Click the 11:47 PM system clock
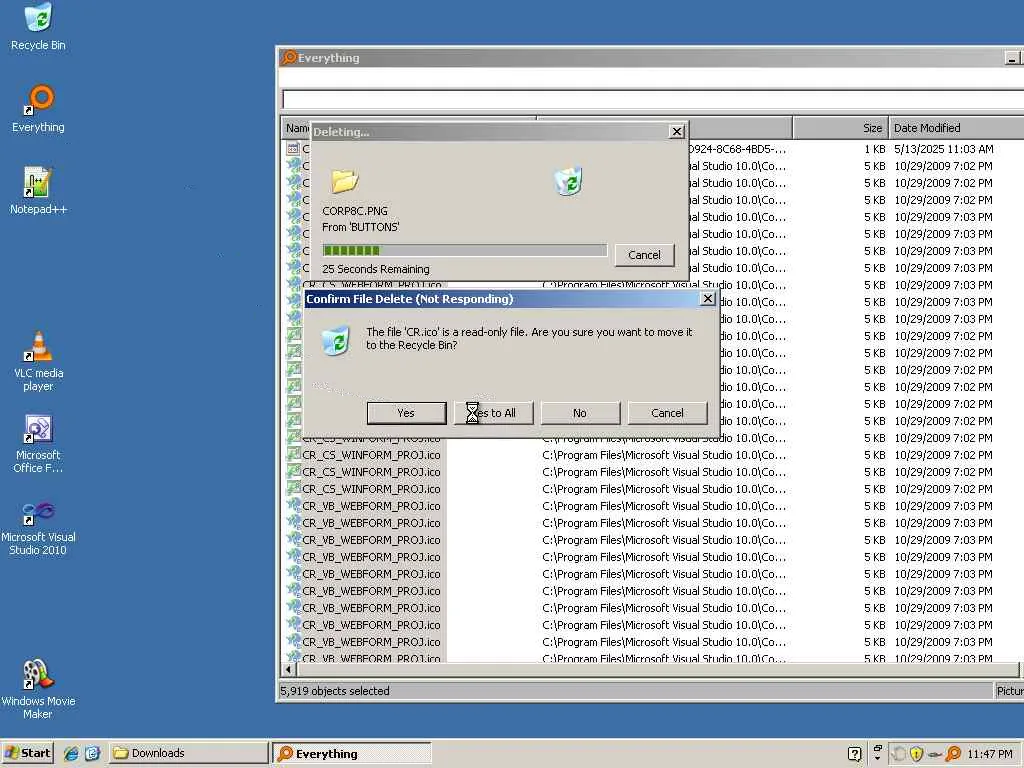This screenshot has height=768, width=1024. [x=989, y=754]
